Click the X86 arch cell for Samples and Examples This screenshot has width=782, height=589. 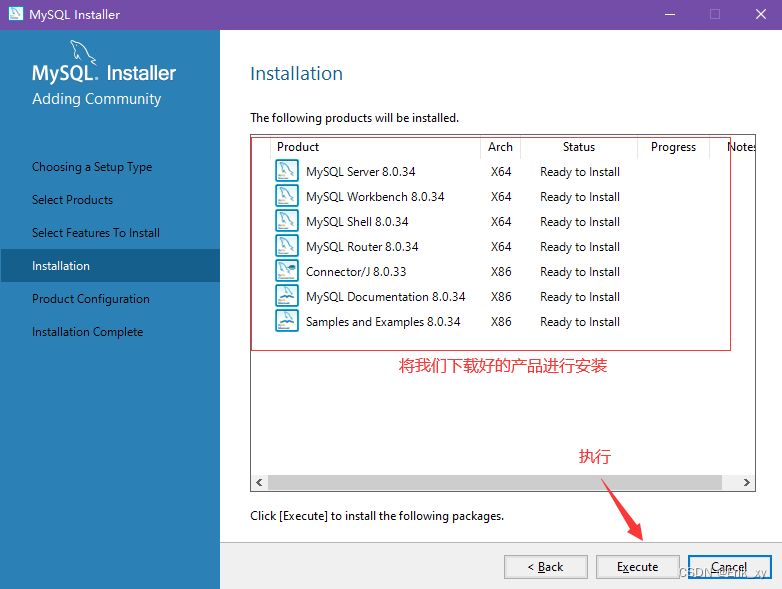click(x=501, y=321)
